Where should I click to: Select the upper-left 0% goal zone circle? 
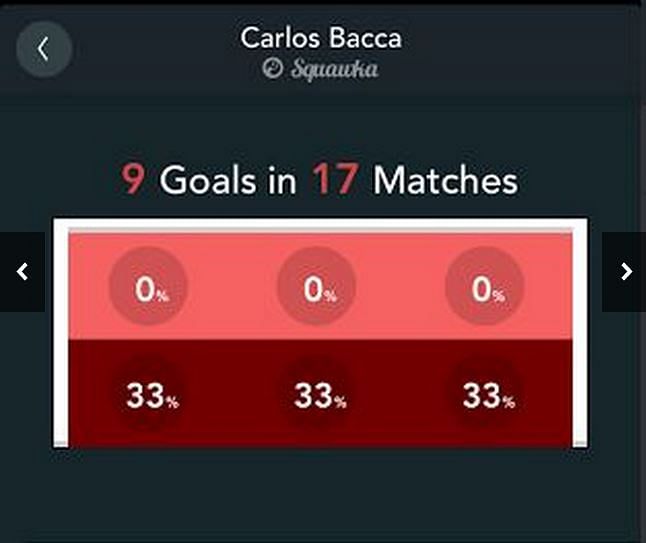146,288
